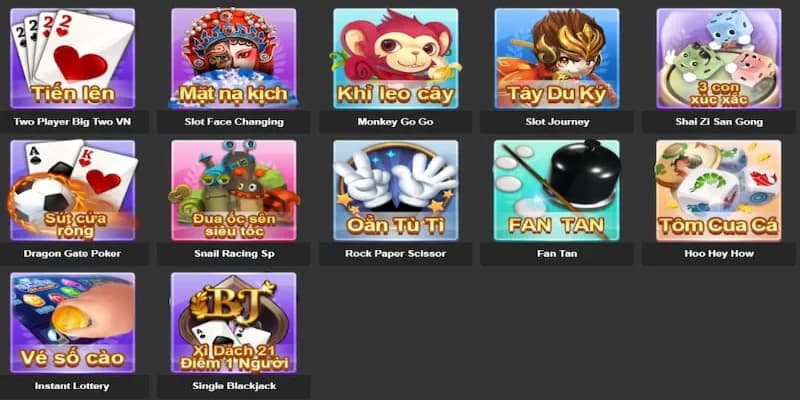Viewport: 800px width, 400px height.
Task: Open the Vé số cào lottery icon
Action: click(72, 322)
